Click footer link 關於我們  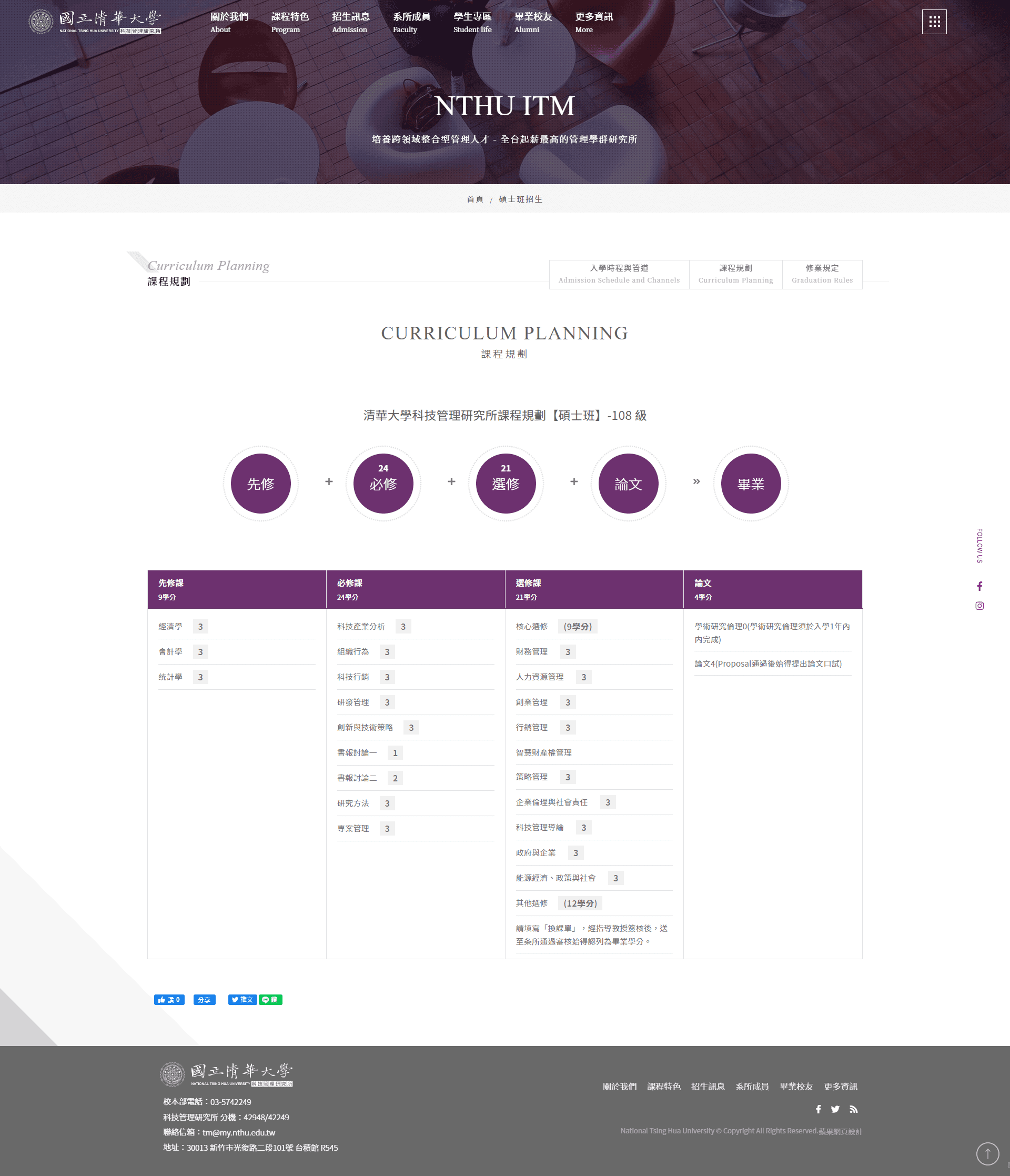(x=620, y=1087)
